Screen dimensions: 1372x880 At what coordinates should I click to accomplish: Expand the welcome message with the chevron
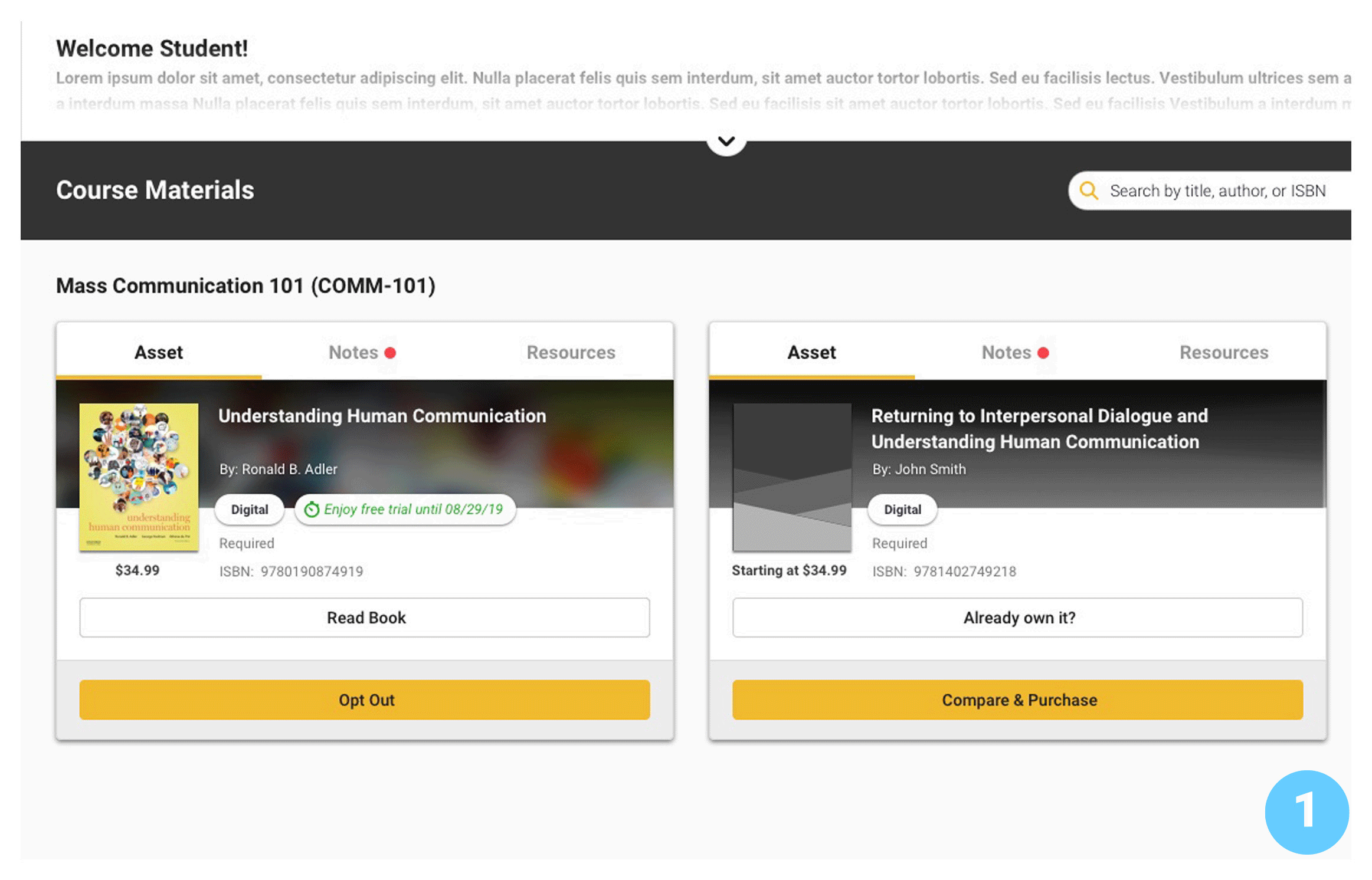point(726,141)
